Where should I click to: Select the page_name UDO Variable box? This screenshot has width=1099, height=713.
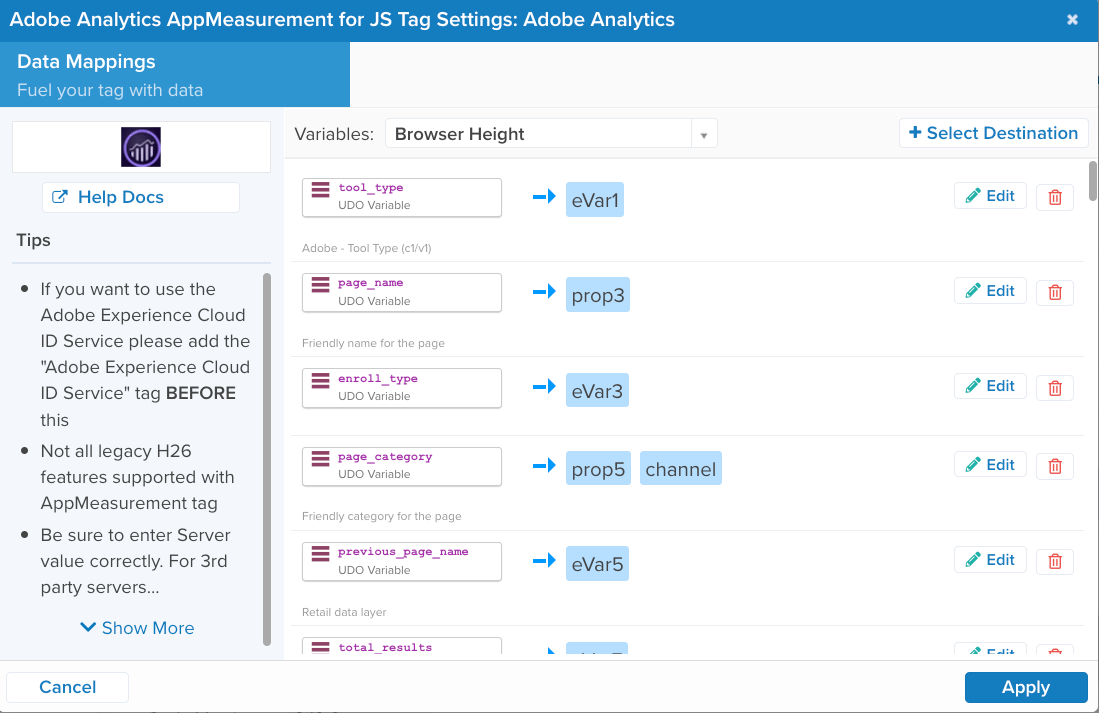[402, 293]
